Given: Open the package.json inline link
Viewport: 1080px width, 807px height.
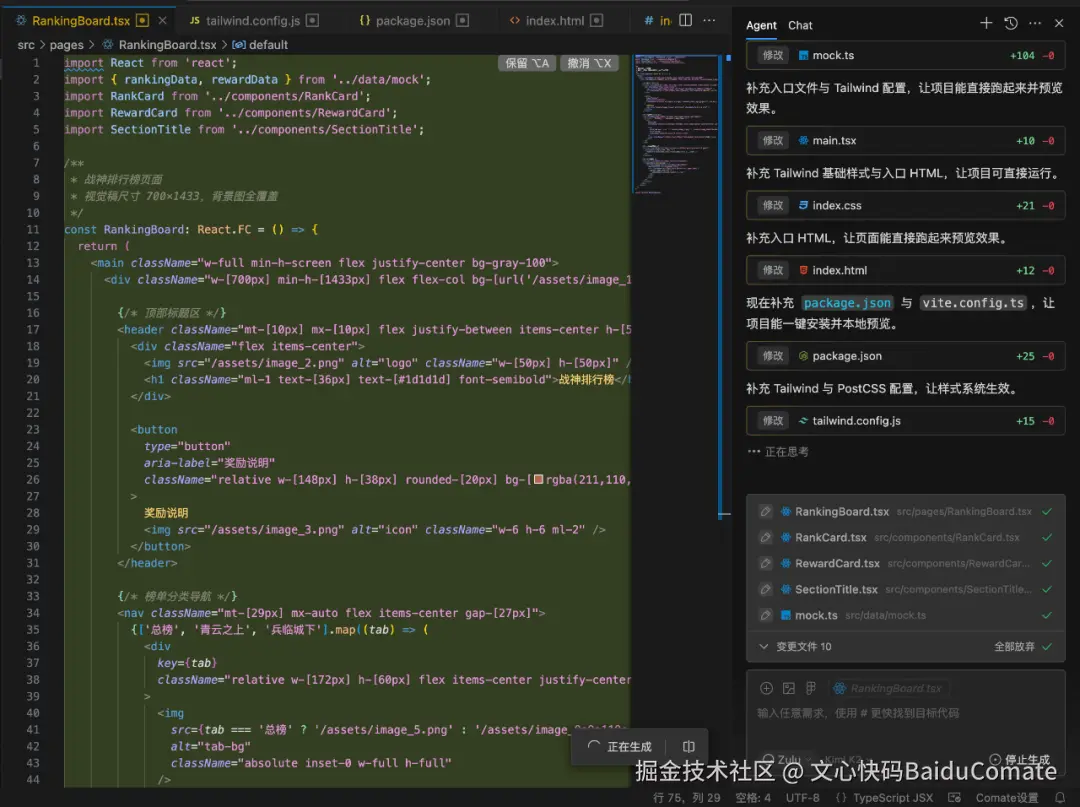Looking at the screenshot, I should (847, 303).
